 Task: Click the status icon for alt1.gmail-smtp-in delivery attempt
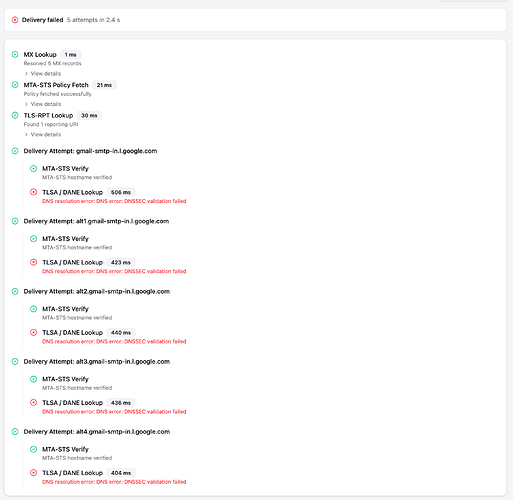[x=15, y=221]
